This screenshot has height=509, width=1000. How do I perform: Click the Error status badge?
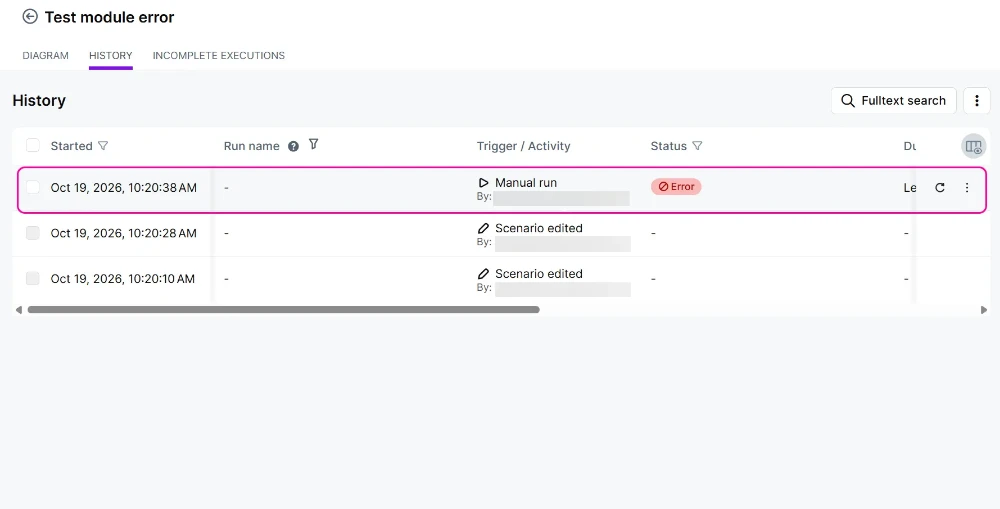click(x=676, y=186)
